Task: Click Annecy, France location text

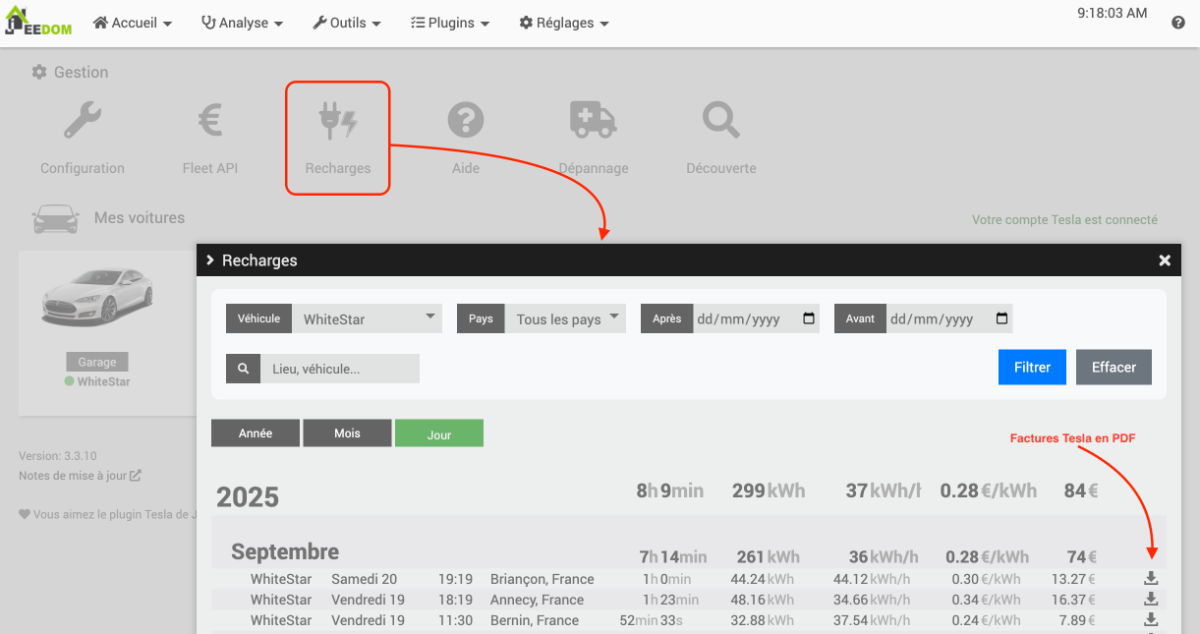Action: click(x=537, y=600)
